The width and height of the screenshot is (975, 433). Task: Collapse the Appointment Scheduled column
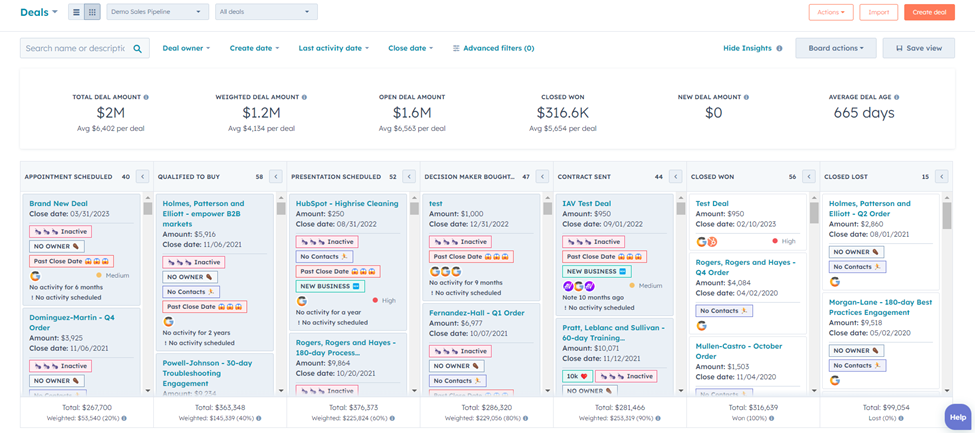click(x=142, y=177)
